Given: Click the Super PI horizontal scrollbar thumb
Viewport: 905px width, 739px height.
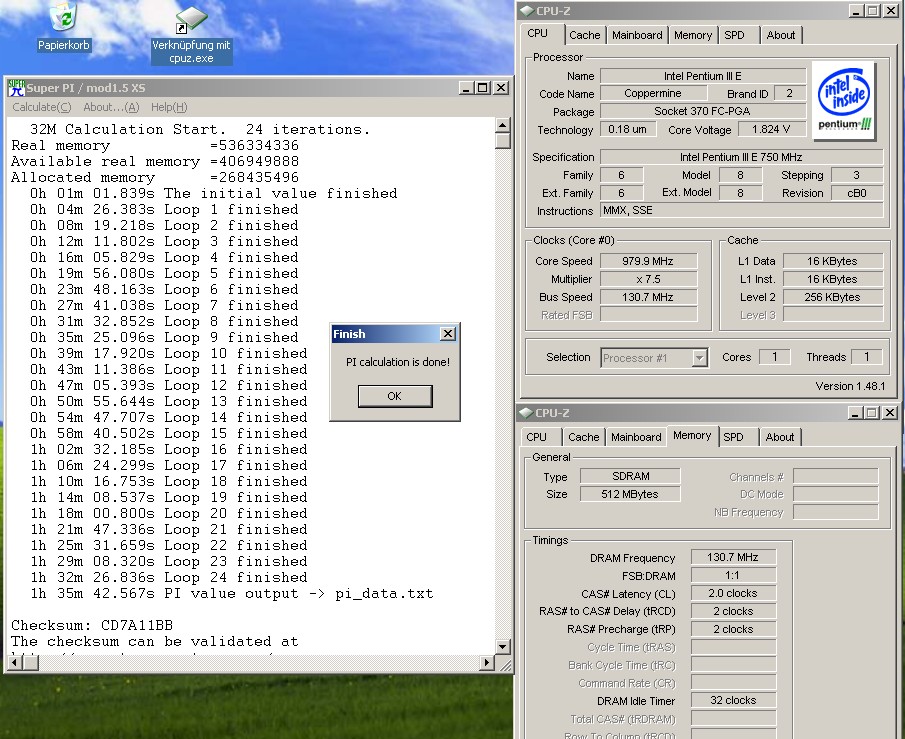Looking at the screenshot, I should (x=31, y=663).
